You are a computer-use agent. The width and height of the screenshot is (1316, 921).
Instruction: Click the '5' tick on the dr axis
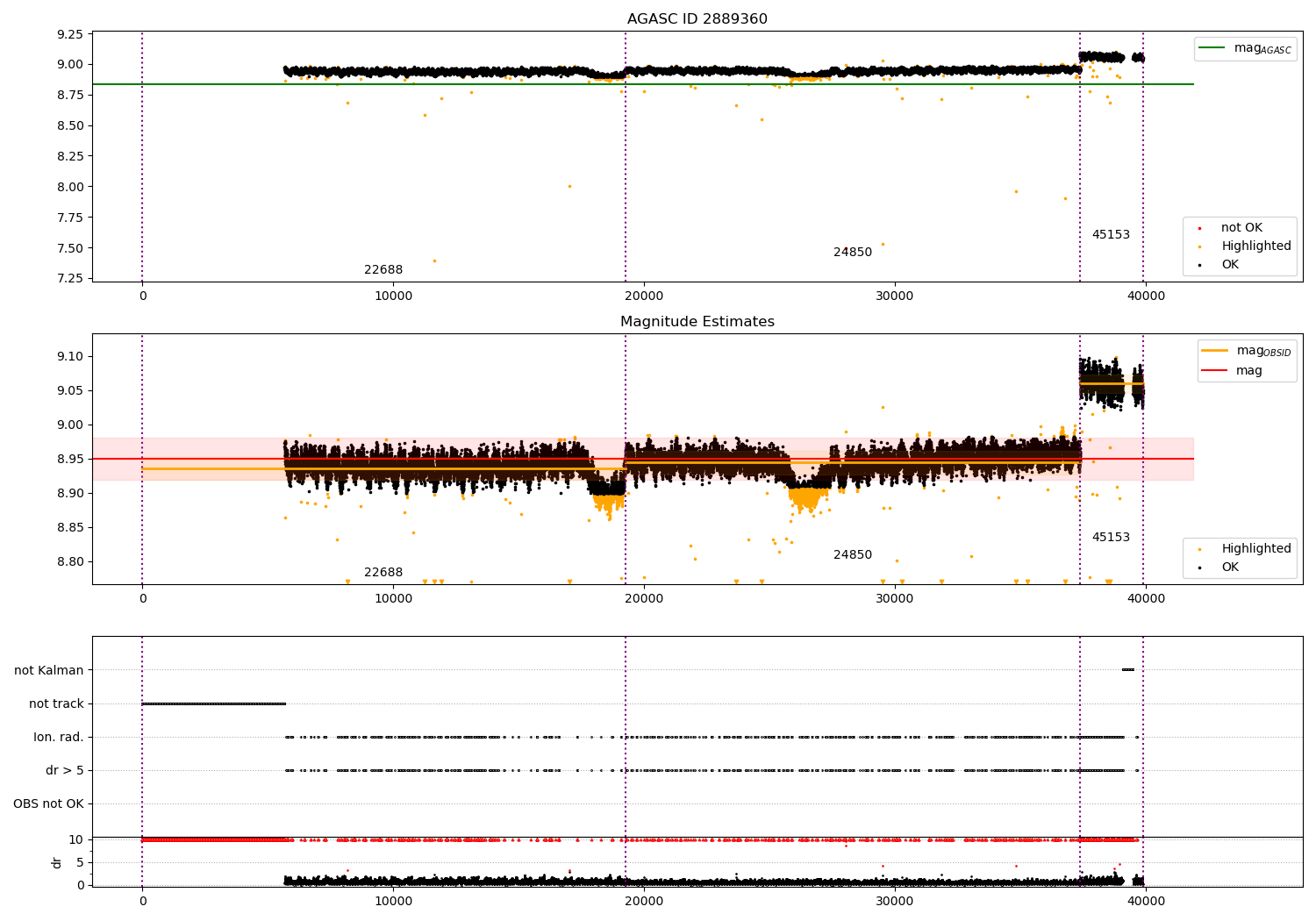(81, 862)
